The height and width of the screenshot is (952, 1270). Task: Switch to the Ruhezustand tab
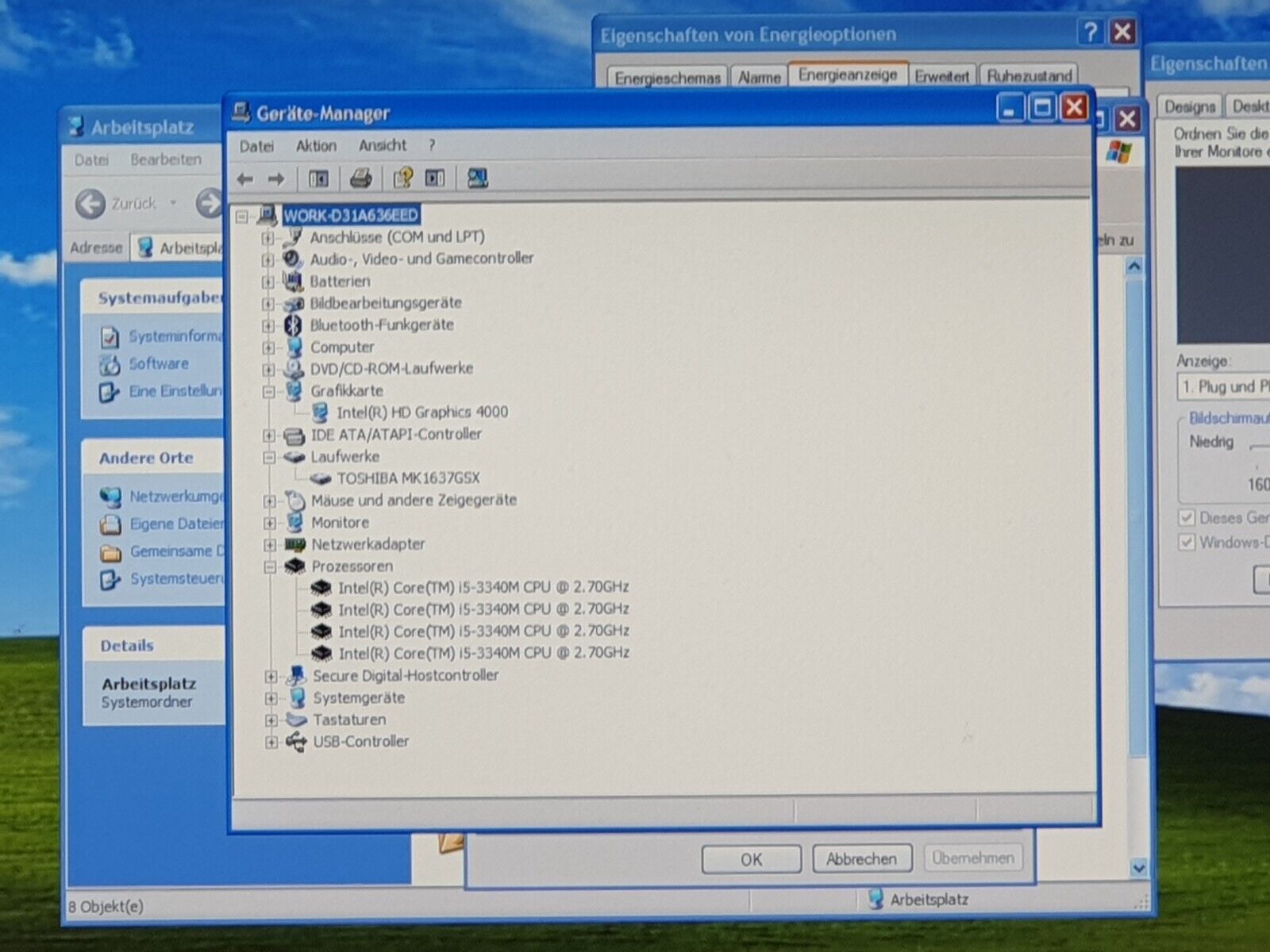pos(1029,75)
